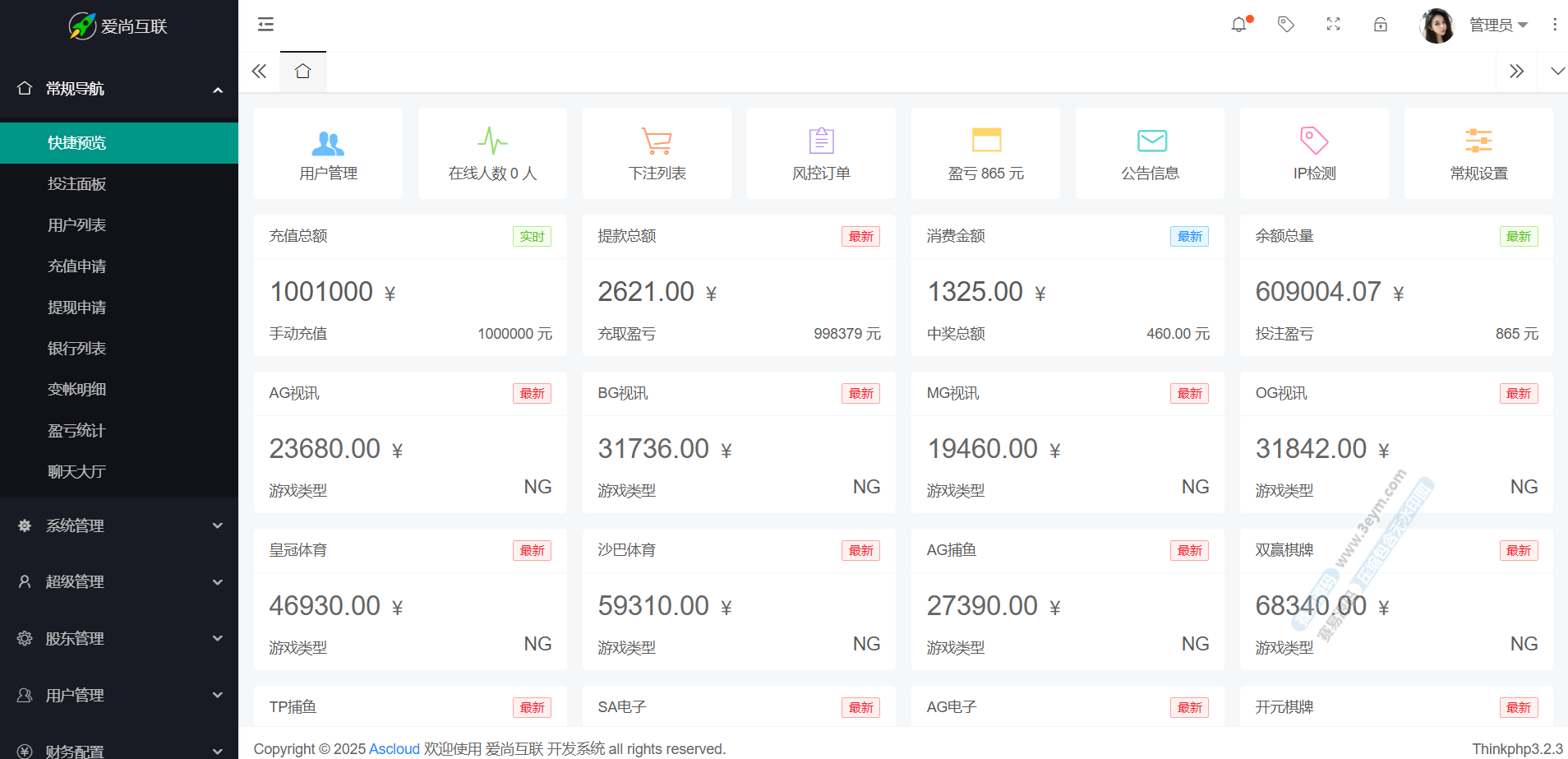Open the 公告信息 envelope icon
1568x759 pixels.
[x=1151, y=141]
